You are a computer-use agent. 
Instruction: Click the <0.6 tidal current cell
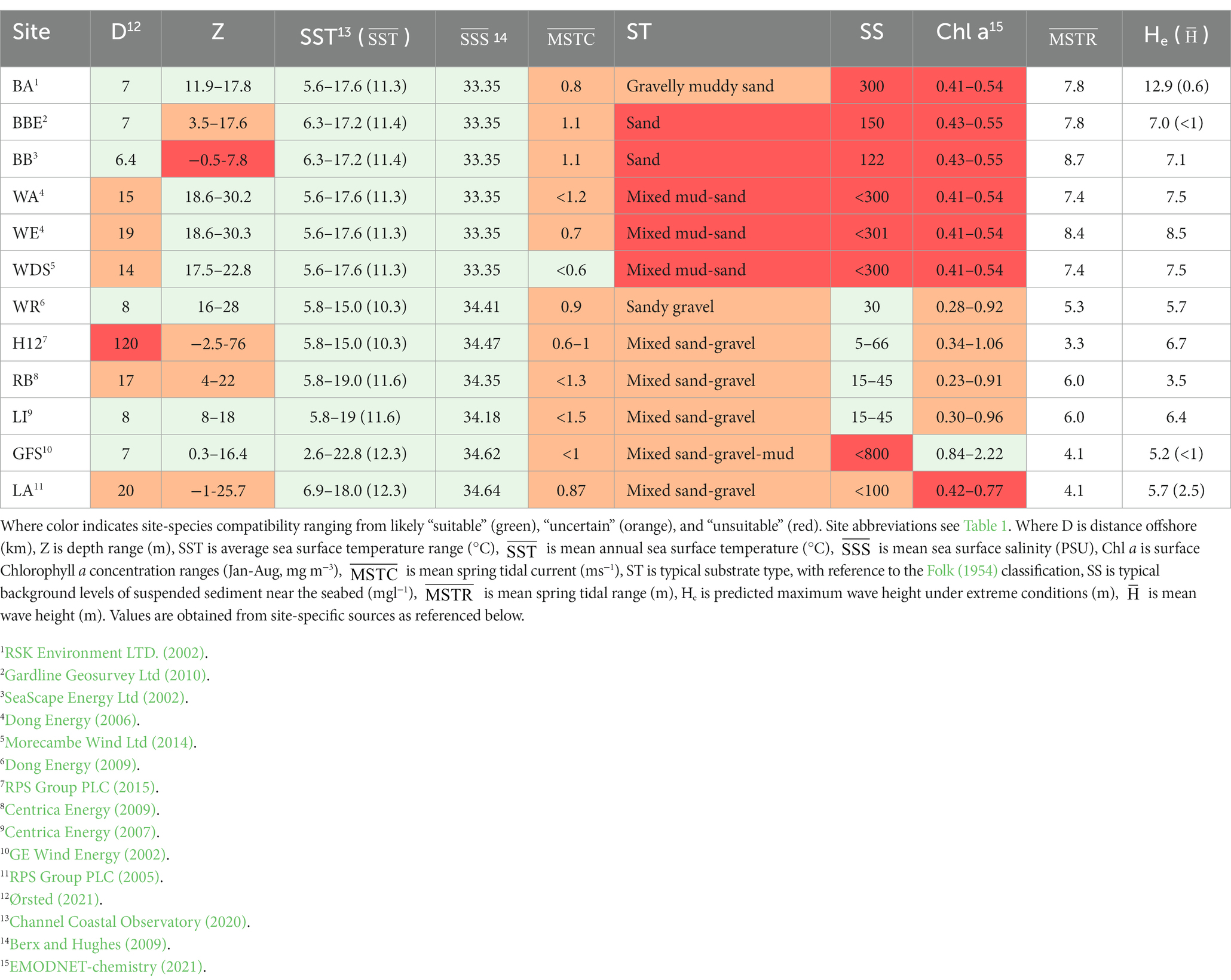[x=571, y=269]
